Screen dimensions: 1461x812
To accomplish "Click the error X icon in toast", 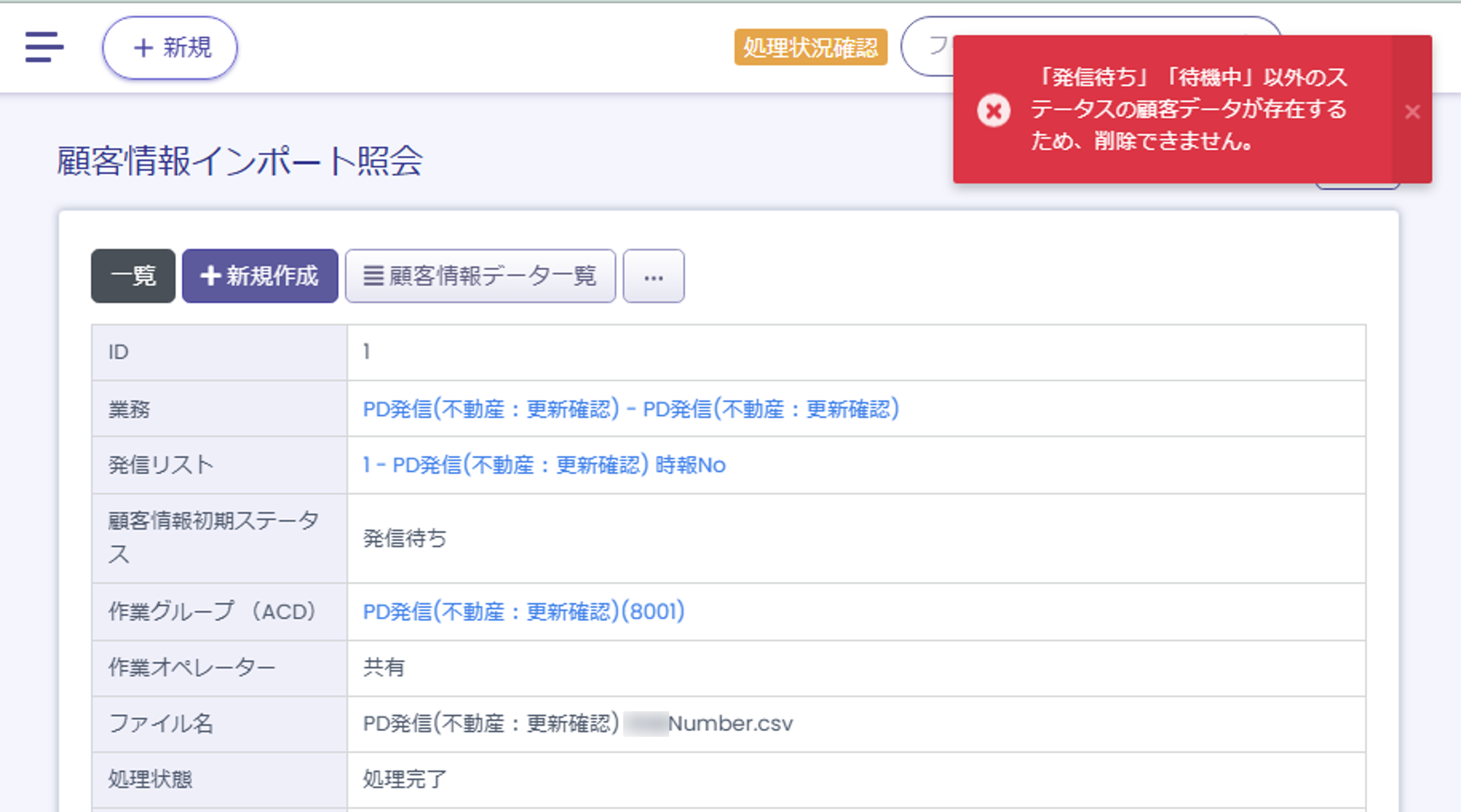I will (x=993, y=110).
